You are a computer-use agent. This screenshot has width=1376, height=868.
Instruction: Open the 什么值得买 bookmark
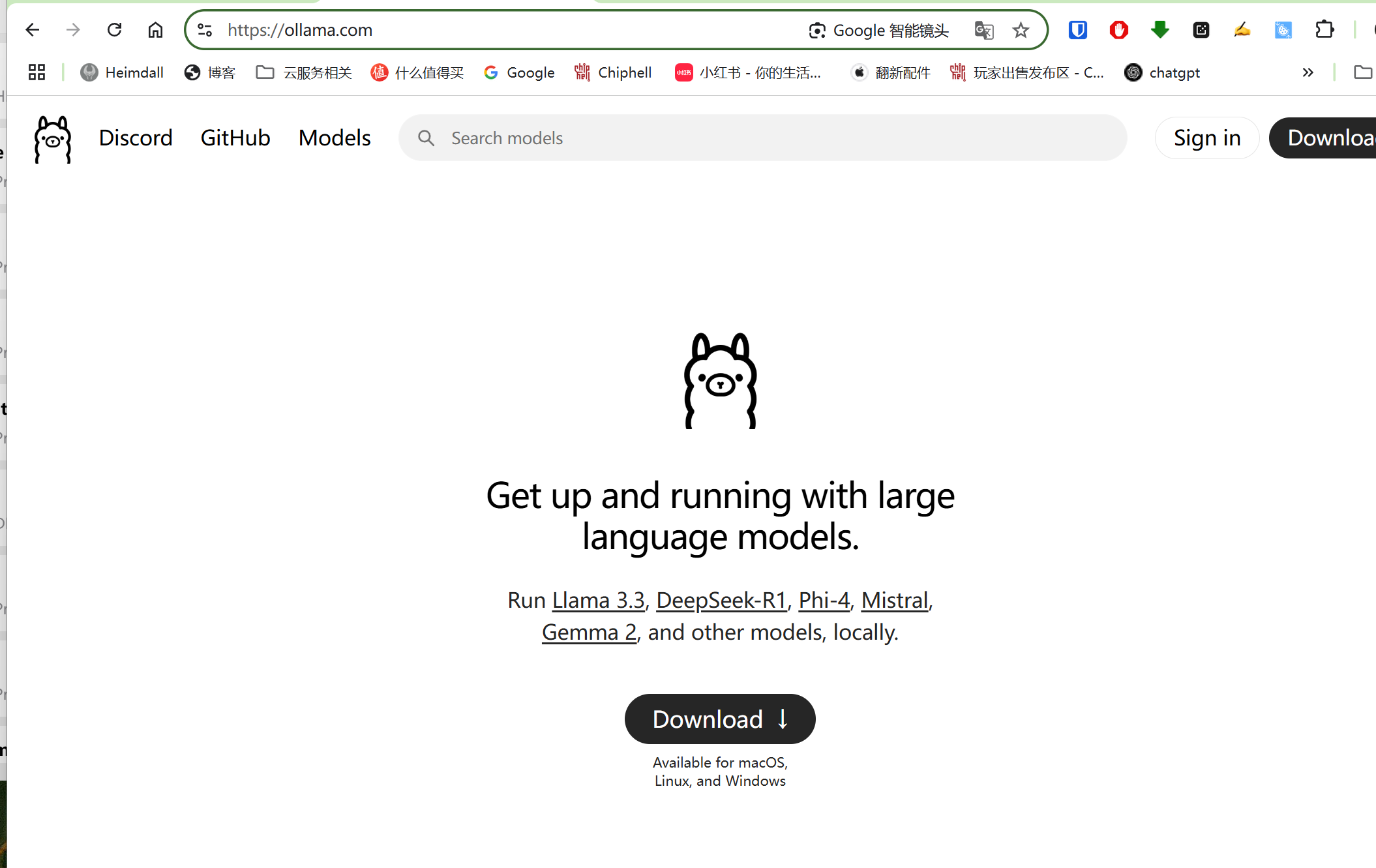[x=417, y=72]
